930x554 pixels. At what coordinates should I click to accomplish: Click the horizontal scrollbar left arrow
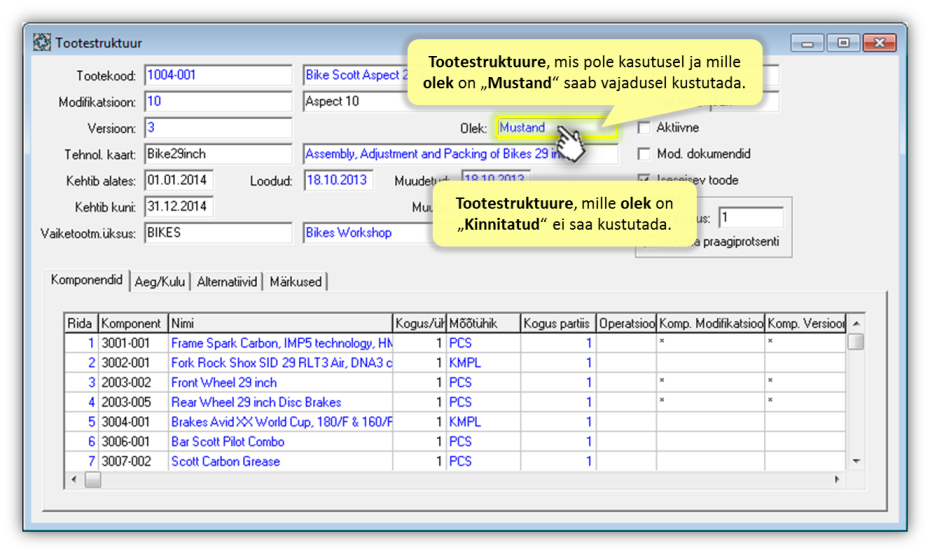[74, 479]
